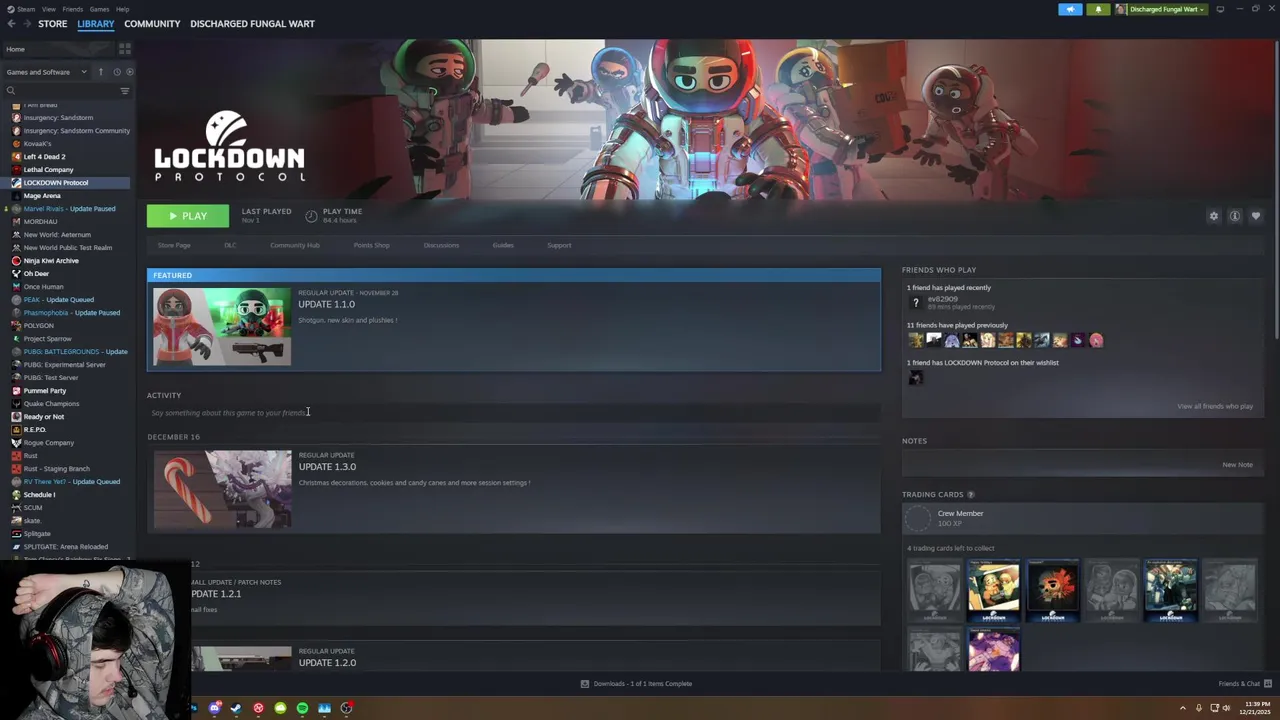Show hidden system tray icons

click(x=1183, y=708)
